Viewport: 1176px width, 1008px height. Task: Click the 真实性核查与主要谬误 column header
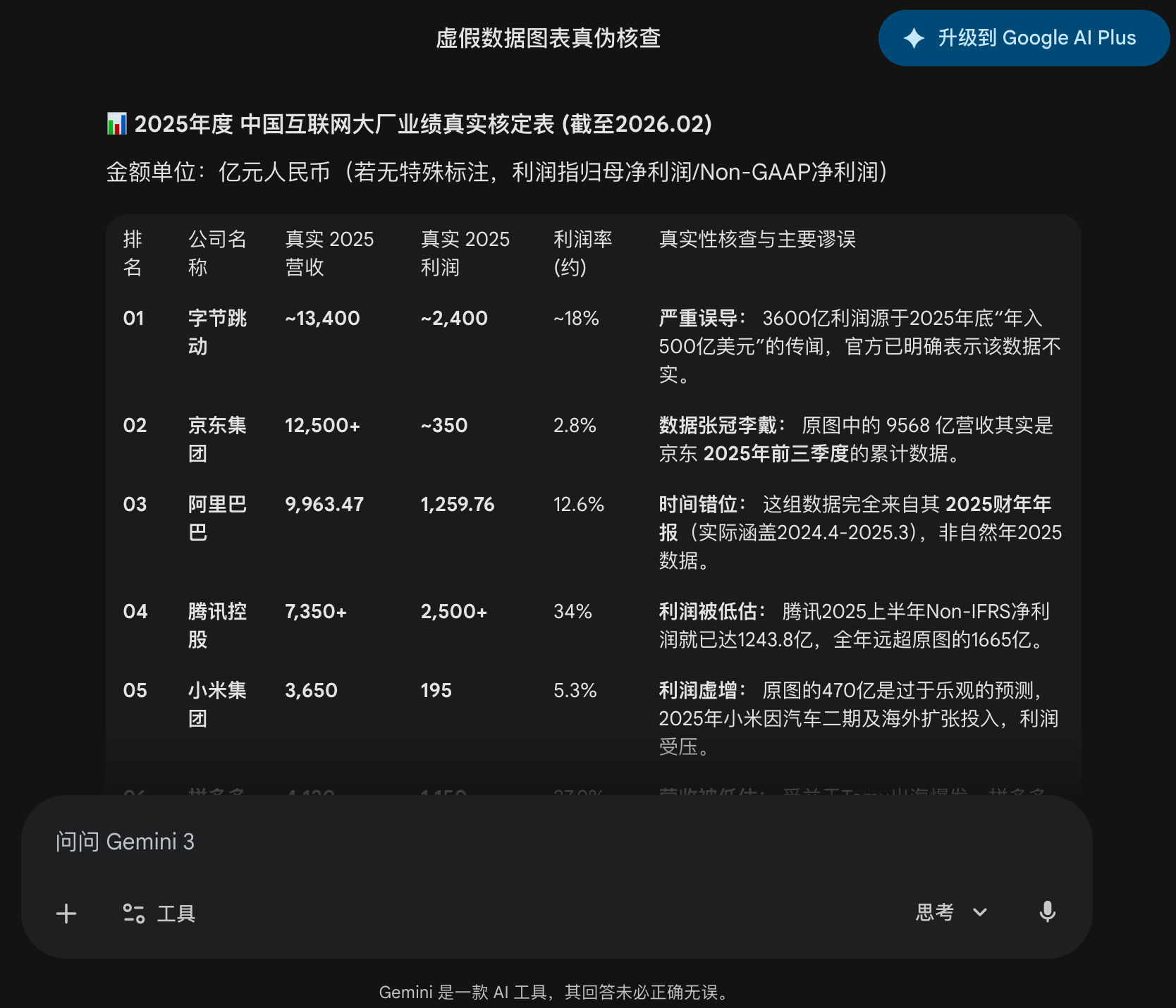click(x=757, y=240)
